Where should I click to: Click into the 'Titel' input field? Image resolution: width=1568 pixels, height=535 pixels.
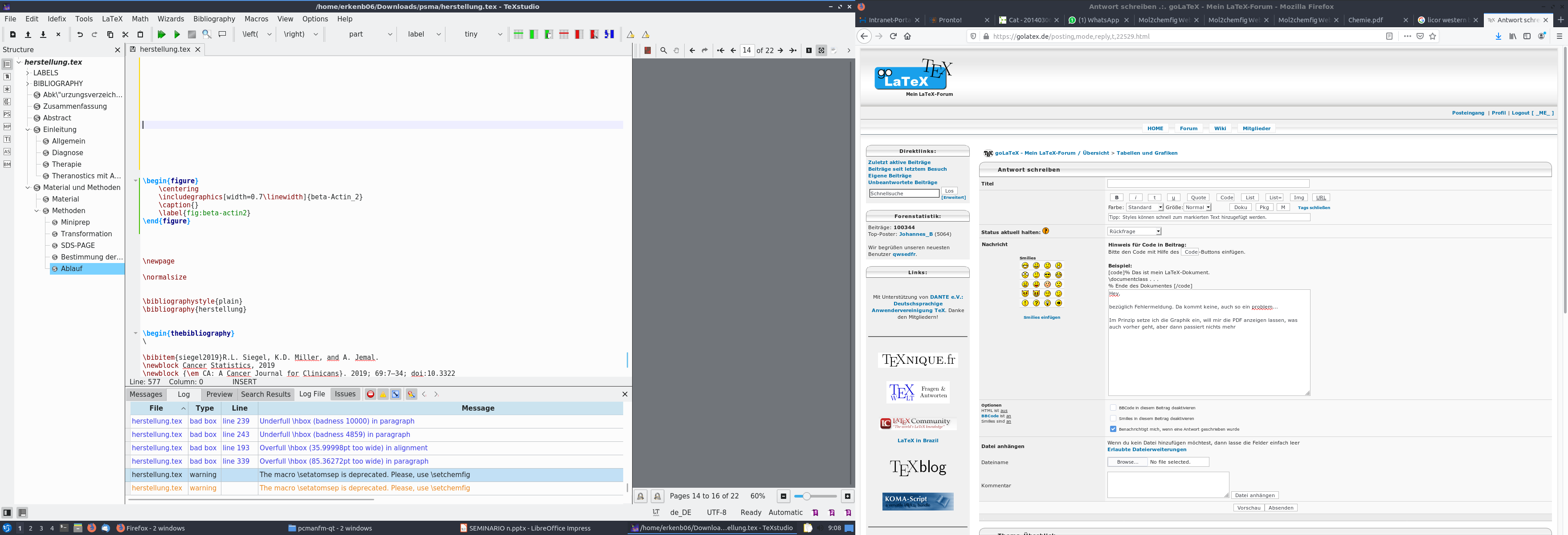(x=1208, y=183)
